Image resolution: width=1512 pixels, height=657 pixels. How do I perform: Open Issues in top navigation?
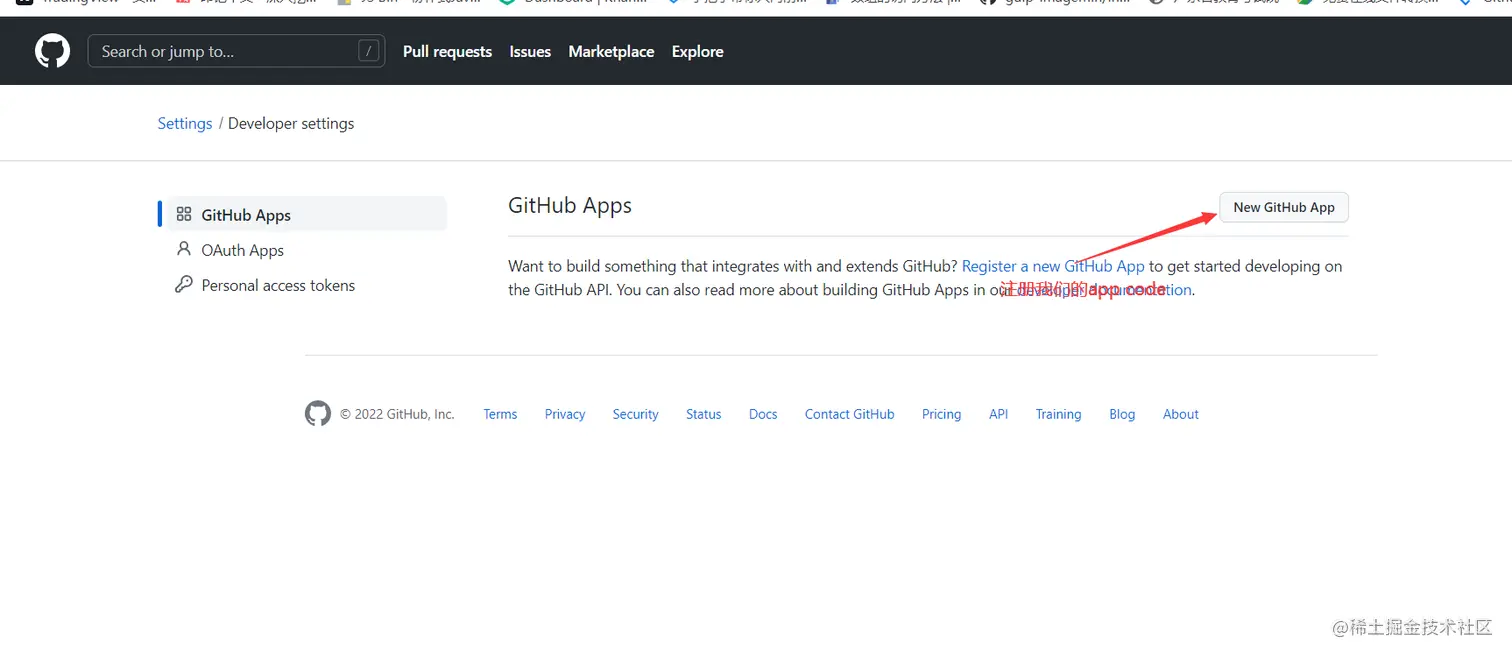click(530, 52)
